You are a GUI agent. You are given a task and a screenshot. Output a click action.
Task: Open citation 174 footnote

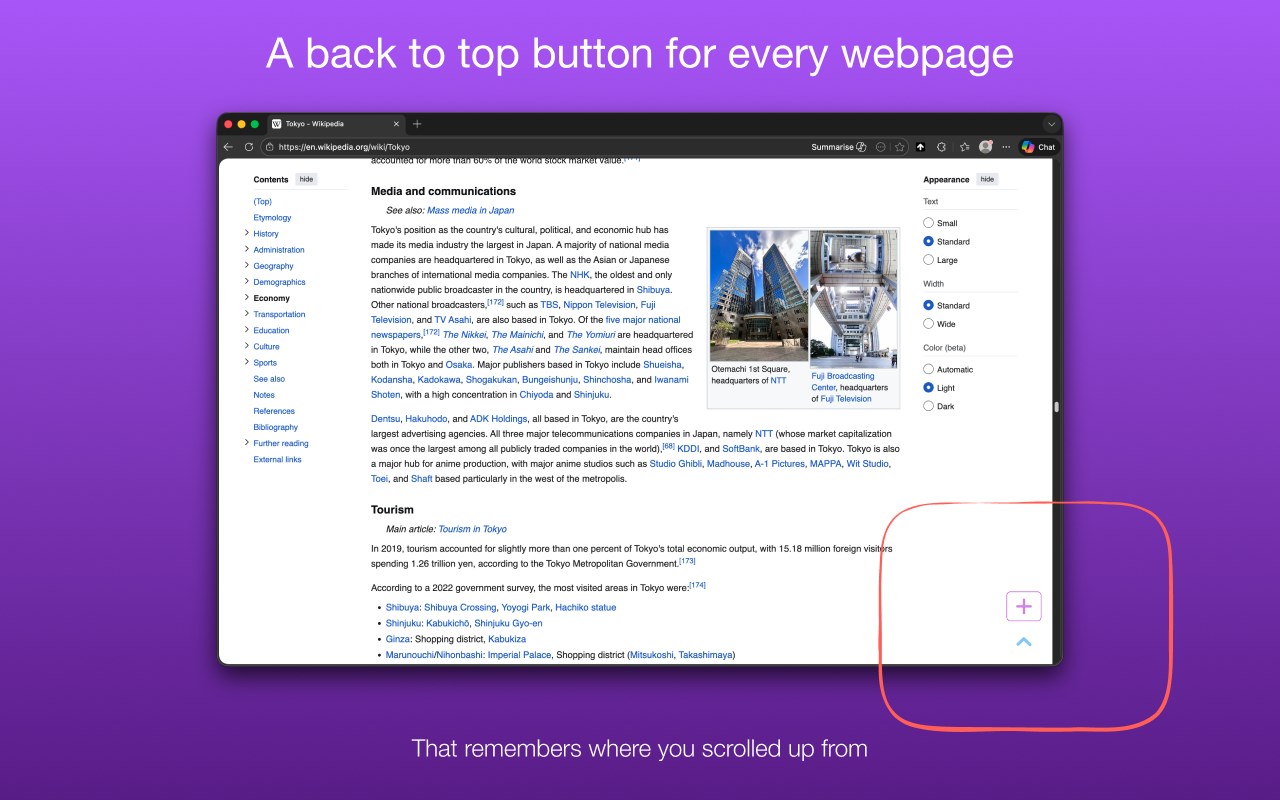point(697,585)
